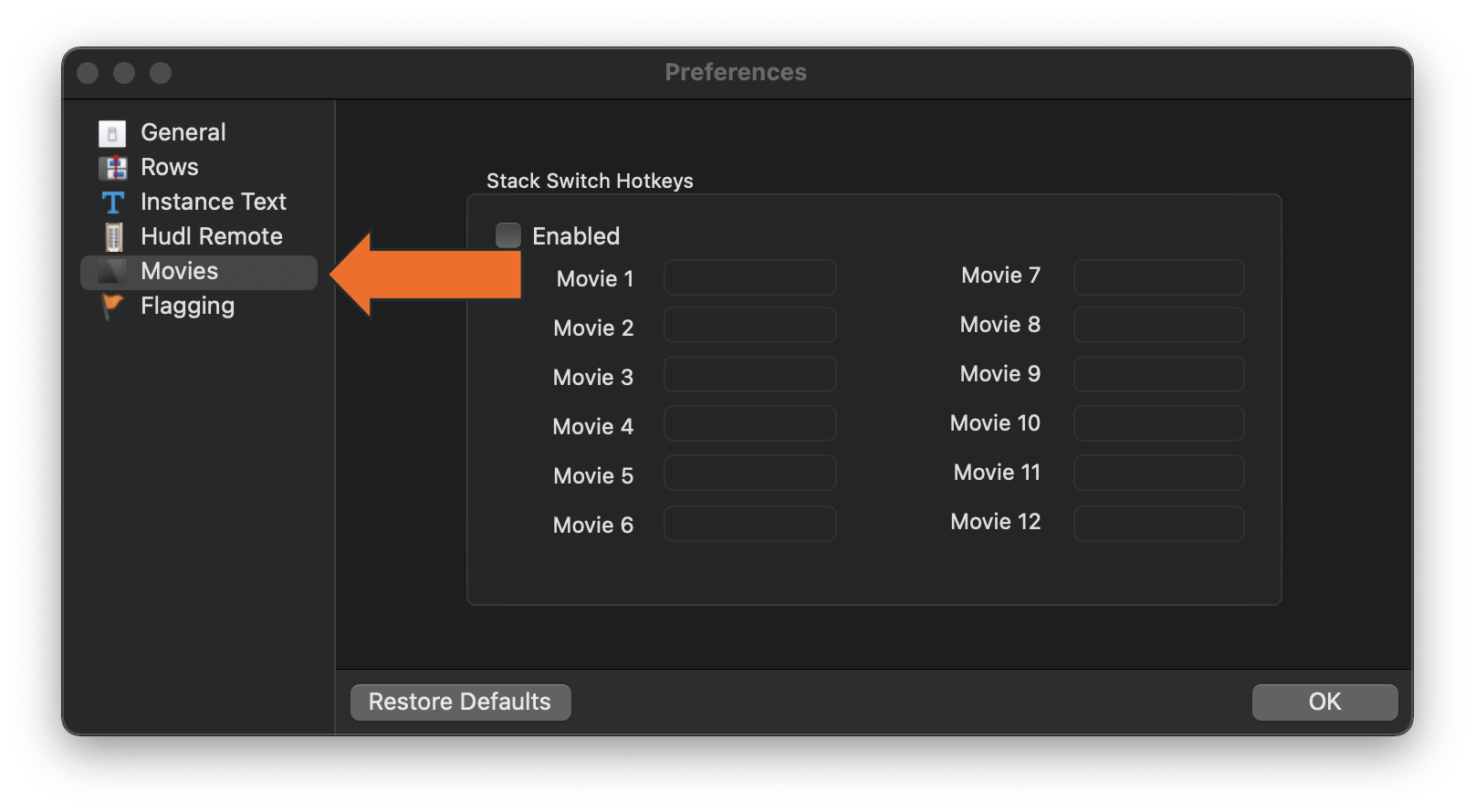This screenshot has height=812, width=1475.
Task: Click the Preferences window title
Action: click(x=736, y=72)
